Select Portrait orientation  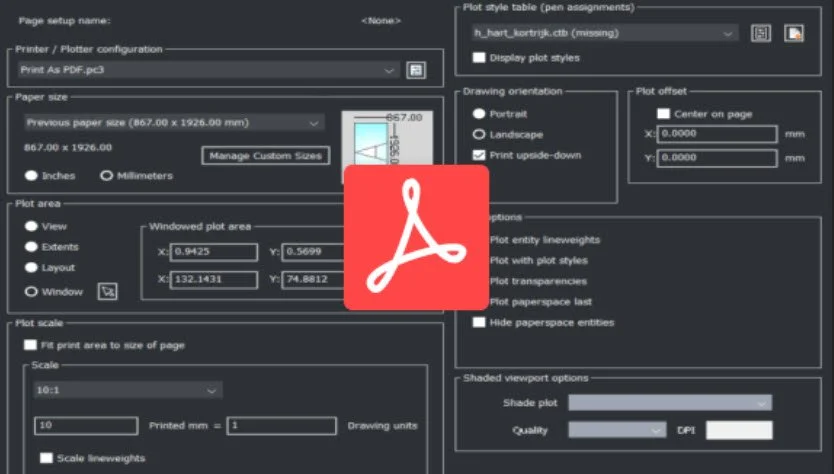tap(479, 114)
